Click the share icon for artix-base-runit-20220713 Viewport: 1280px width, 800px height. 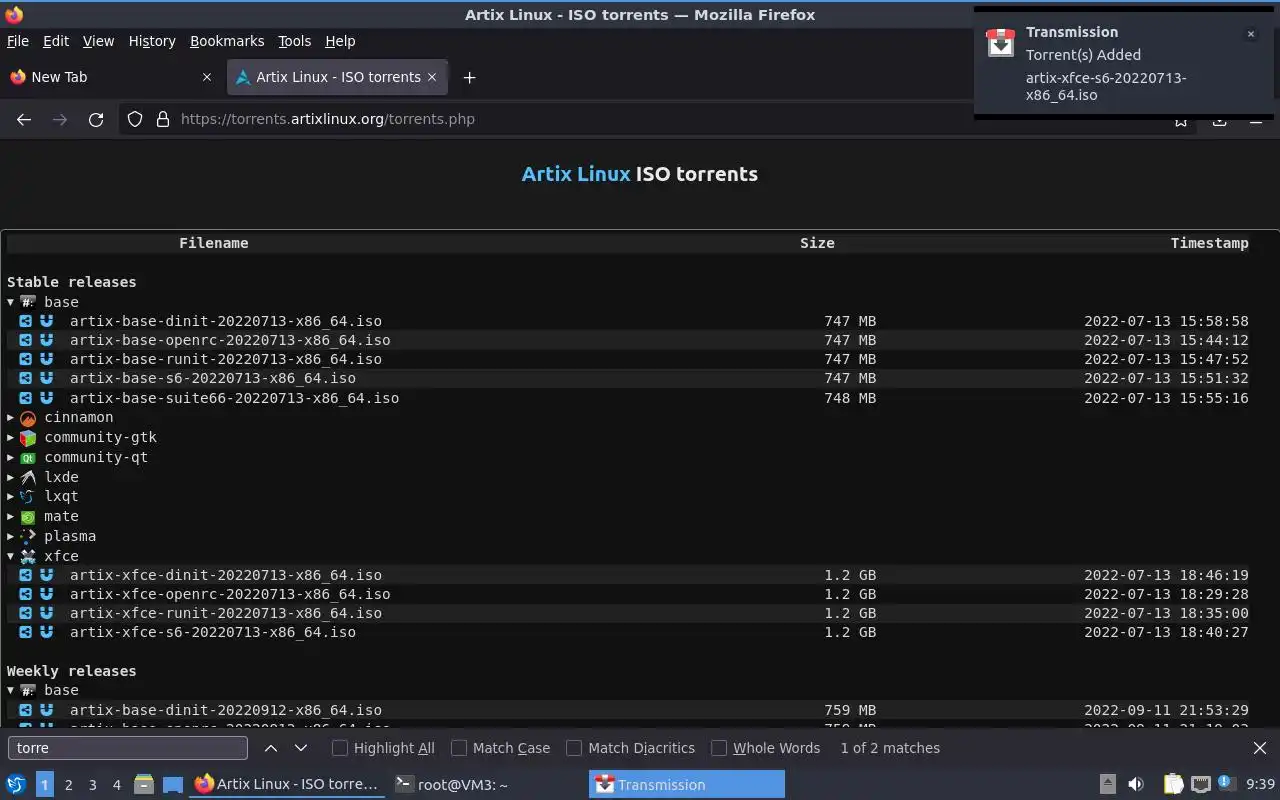26,359
